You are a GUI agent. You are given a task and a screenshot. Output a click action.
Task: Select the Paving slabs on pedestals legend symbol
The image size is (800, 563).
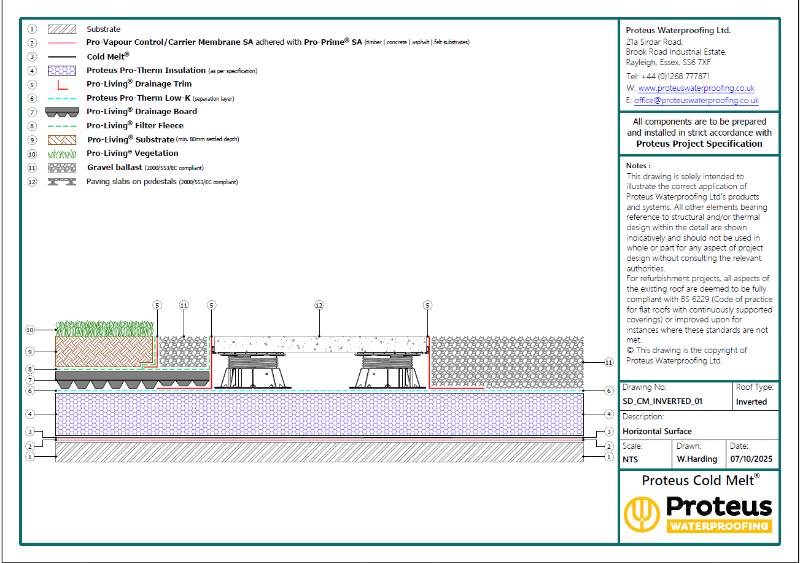63,182
